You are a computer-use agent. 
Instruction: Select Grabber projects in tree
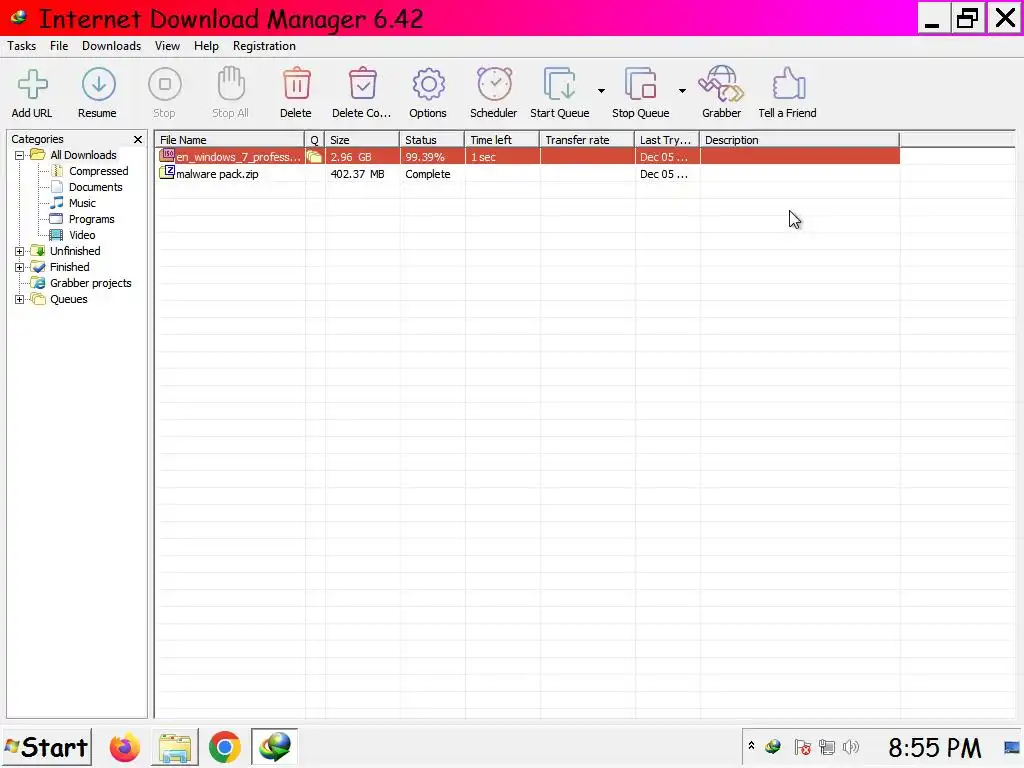coord(91,283)
